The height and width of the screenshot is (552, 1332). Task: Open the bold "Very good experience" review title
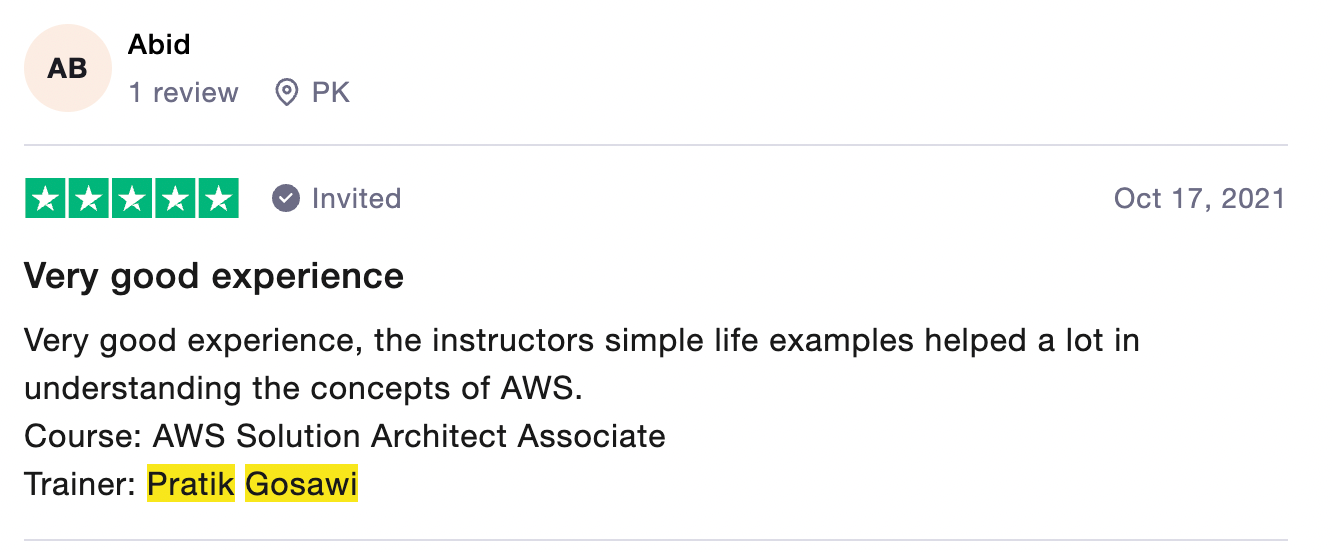[x=214, y=275]
